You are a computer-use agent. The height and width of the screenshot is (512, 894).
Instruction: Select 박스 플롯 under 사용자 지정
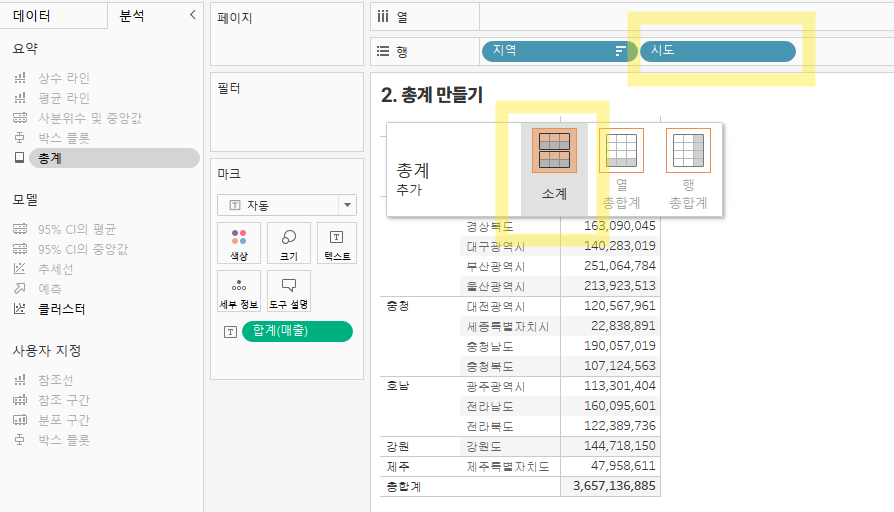[64, 440]
